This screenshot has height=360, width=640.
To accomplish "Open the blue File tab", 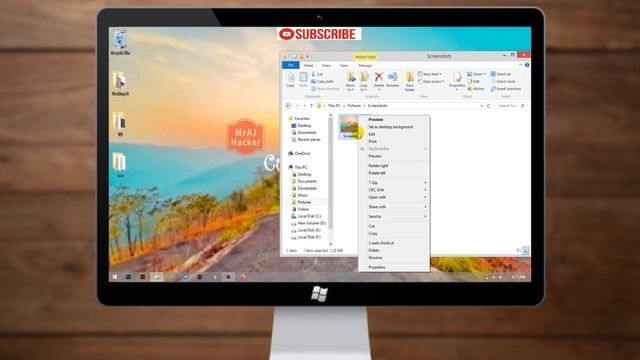I will tap(291, 65).
